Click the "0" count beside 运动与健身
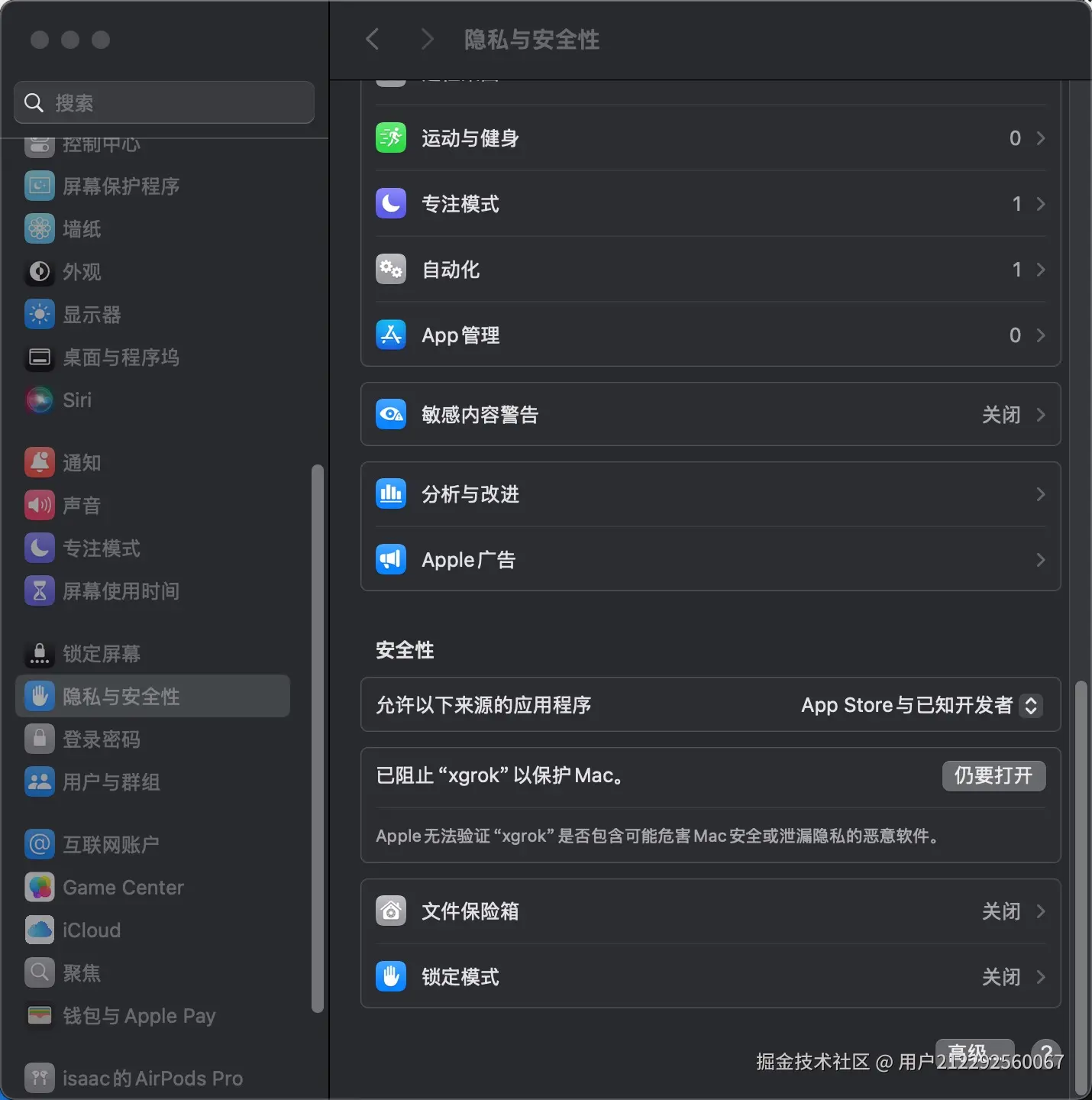1092x1100 pixels. [1015, 138]
